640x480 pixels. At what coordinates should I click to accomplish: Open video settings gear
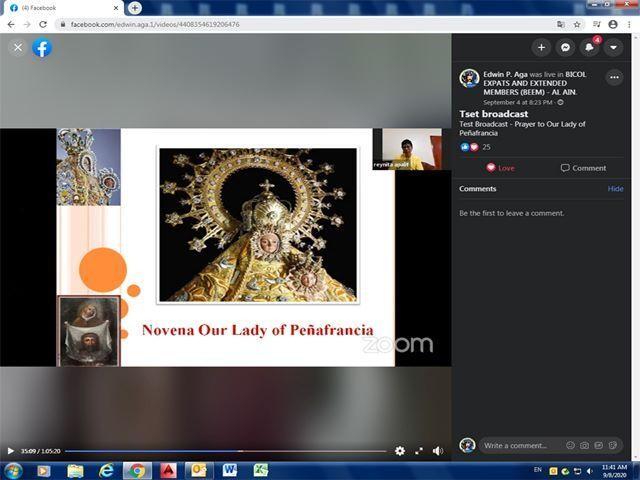[x=400, y=451]
